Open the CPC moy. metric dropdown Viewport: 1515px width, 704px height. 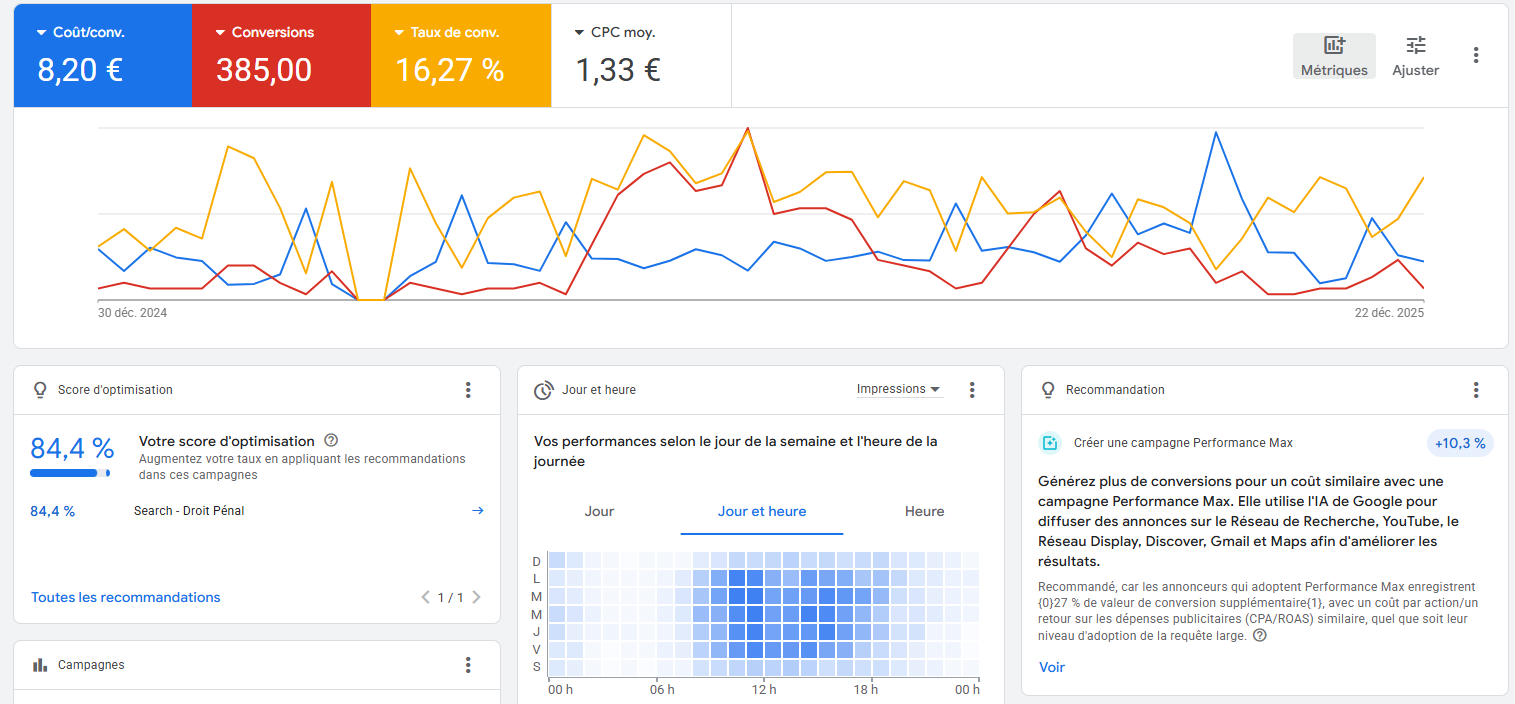(x=614, y=32)
